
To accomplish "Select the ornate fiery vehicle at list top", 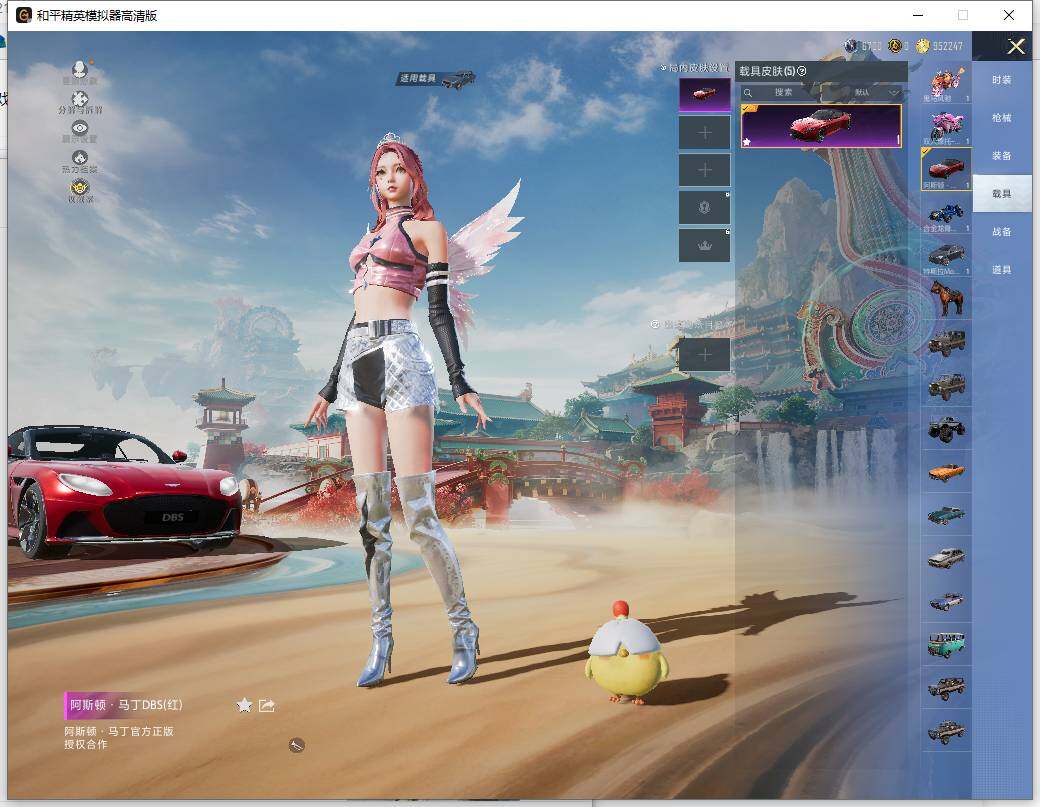I will point(946,83).
